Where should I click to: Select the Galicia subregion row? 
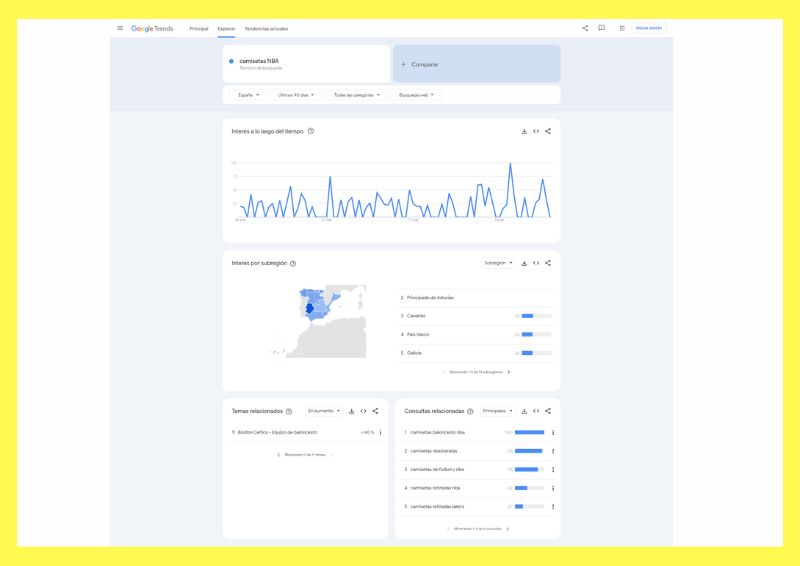click(476, 353)
